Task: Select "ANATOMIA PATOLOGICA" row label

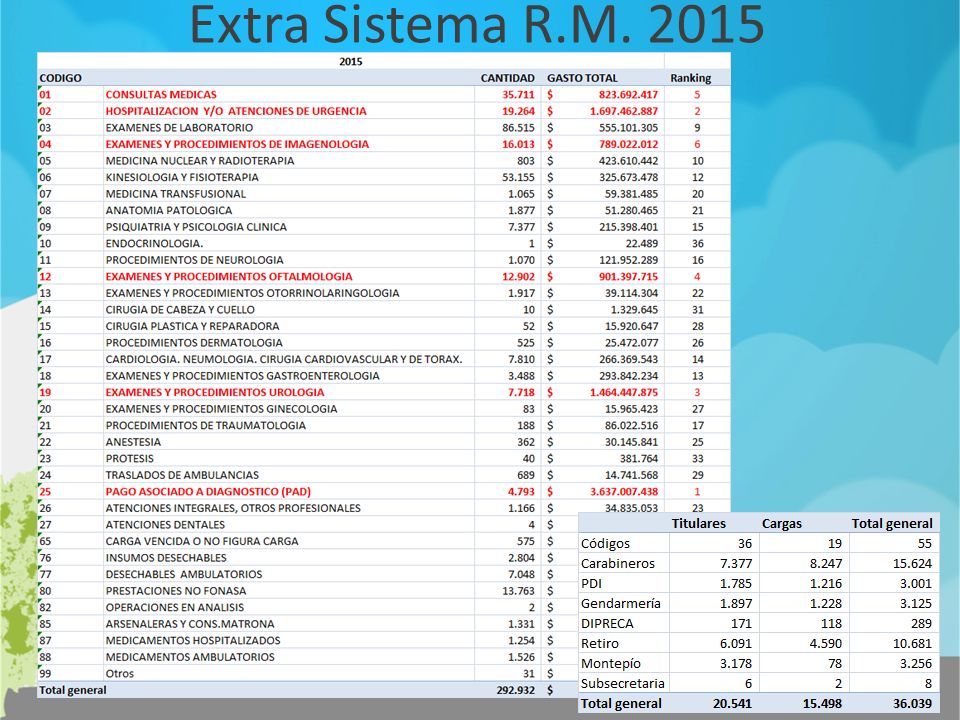Action: pyautogui.click(x=168, y=210)
